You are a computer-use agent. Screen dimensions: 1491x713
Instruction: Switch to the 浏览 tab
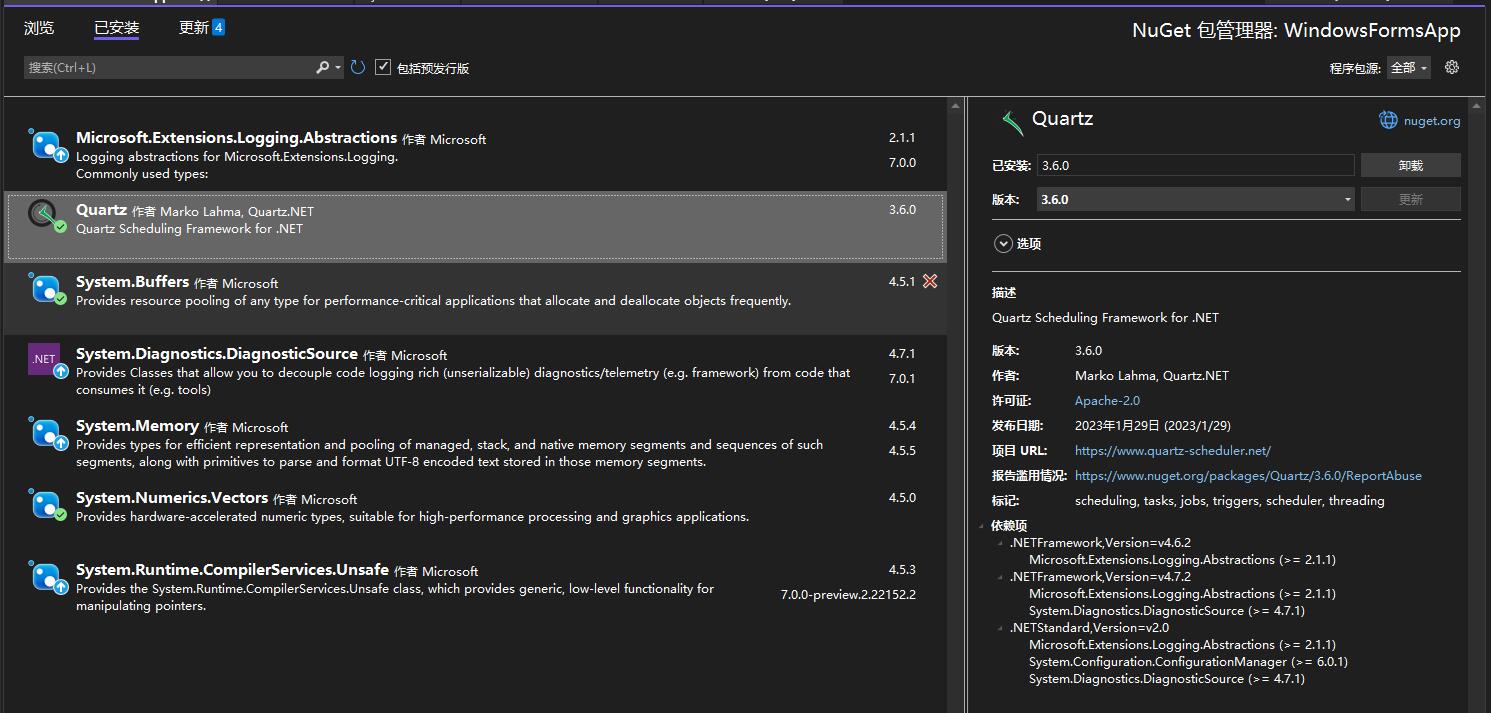click(39, 28)
